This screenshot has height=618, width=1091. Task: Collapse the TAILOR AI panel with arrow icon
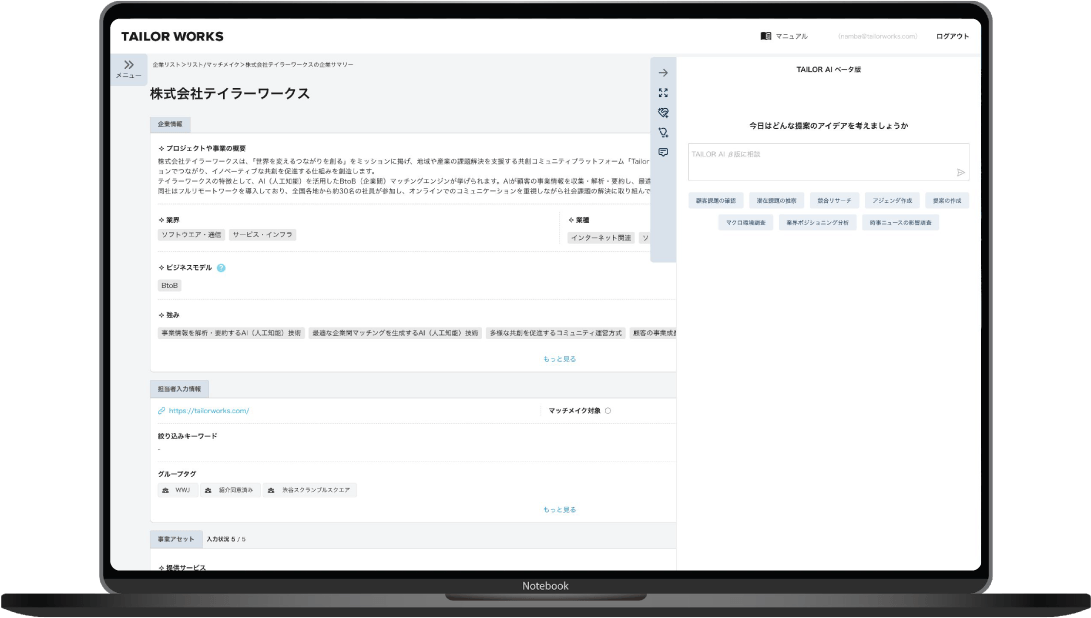point(663,73)
